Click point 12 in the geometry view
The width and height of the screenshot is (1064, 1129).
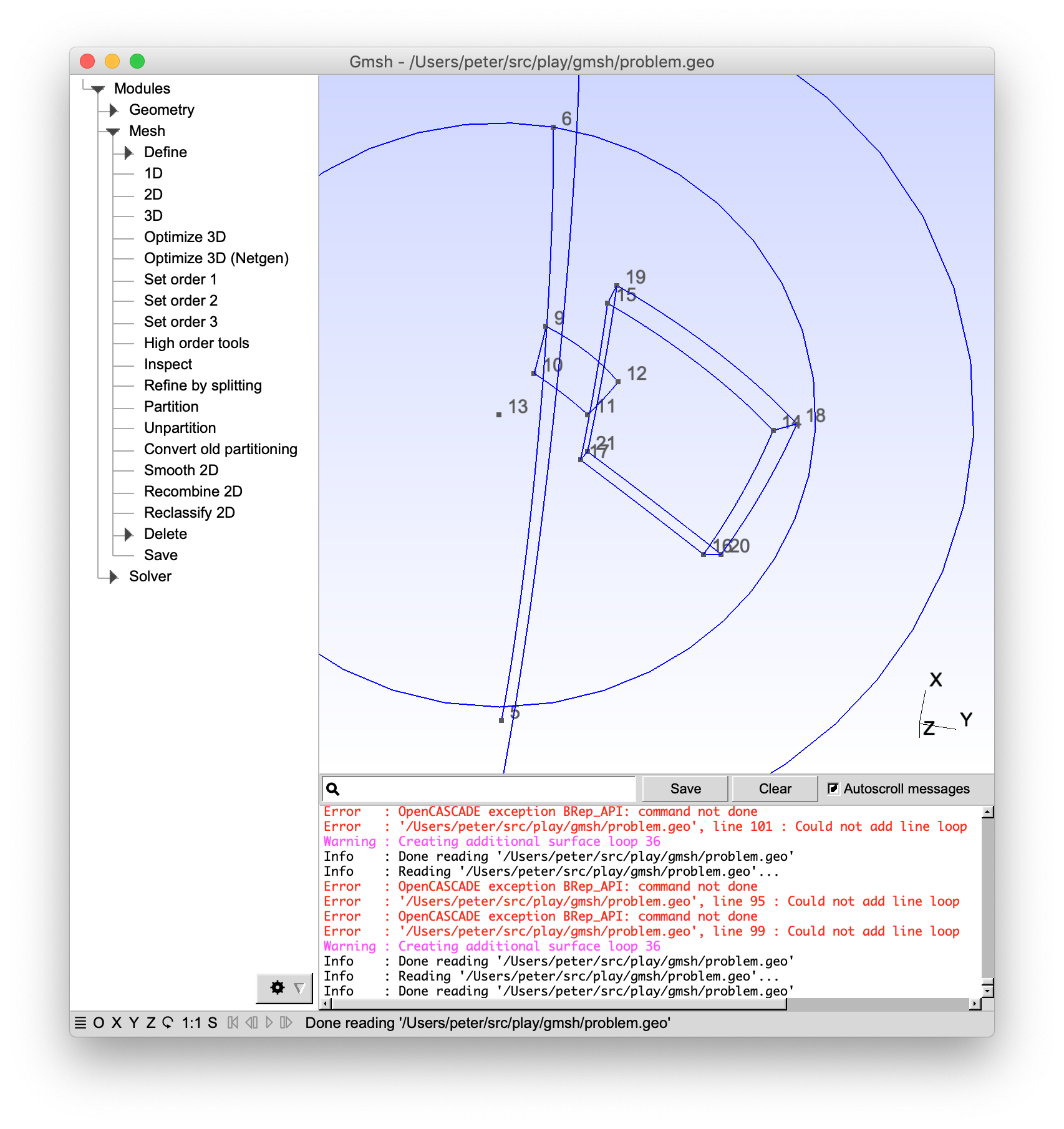(x=618, y=382)
